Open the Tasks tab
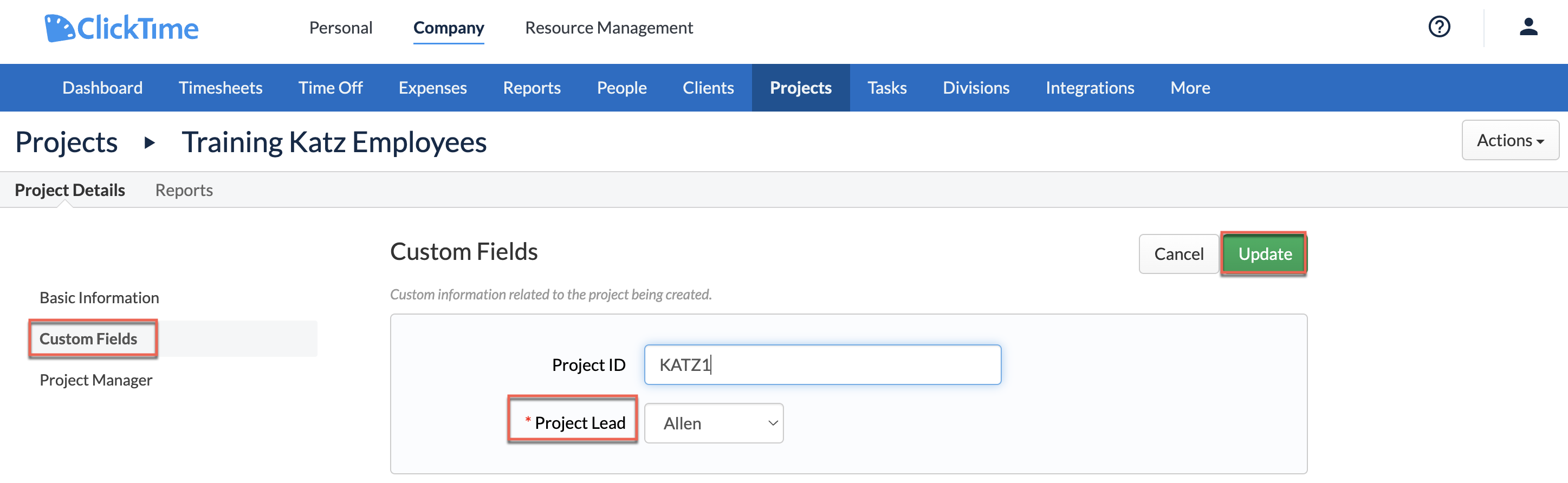Image resolution: width=1568 pixels, height=483 pixels. click(887, 88)
